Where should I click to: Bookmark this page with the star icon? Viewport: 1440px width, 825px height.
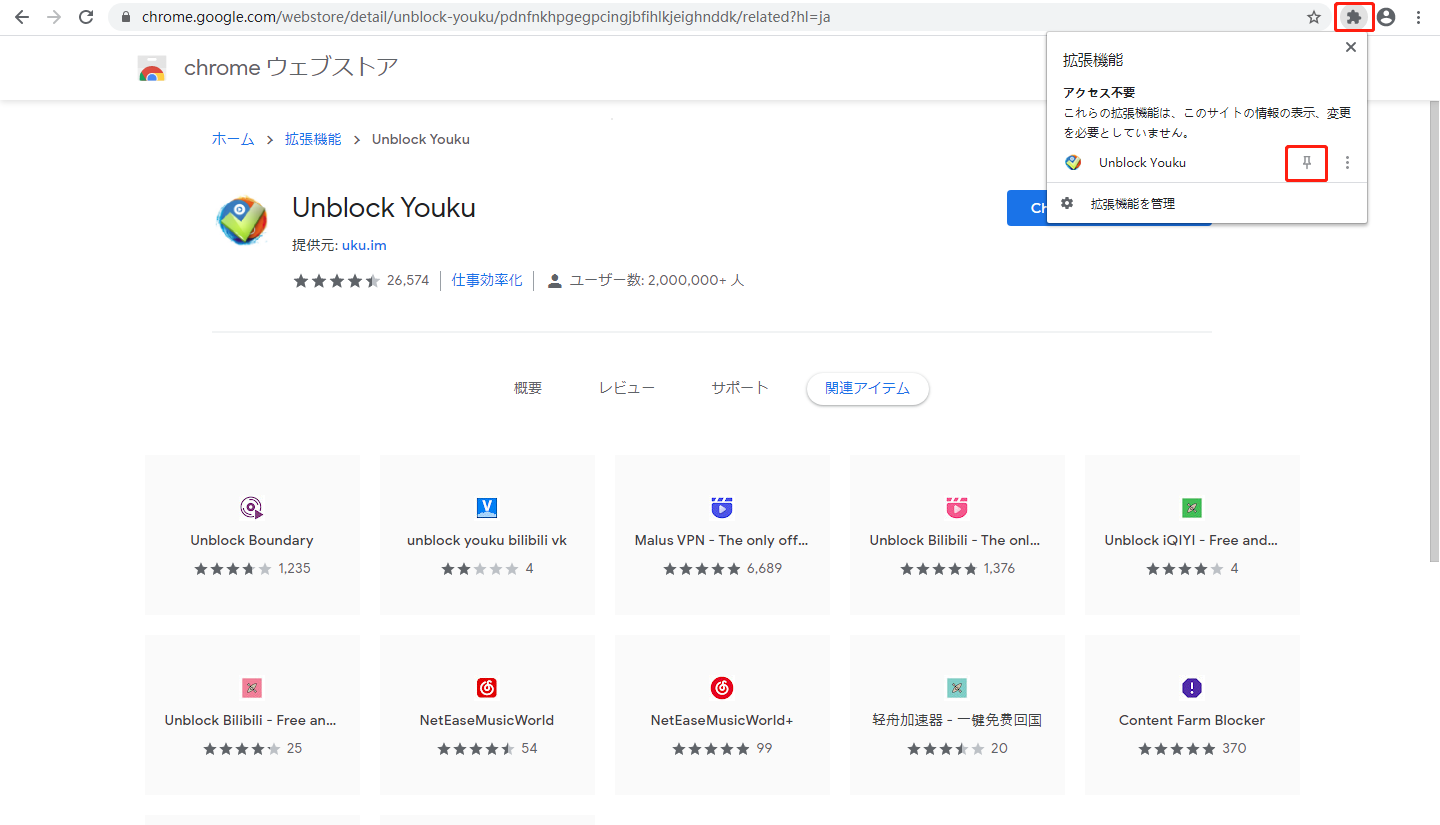click(1314, 17)
